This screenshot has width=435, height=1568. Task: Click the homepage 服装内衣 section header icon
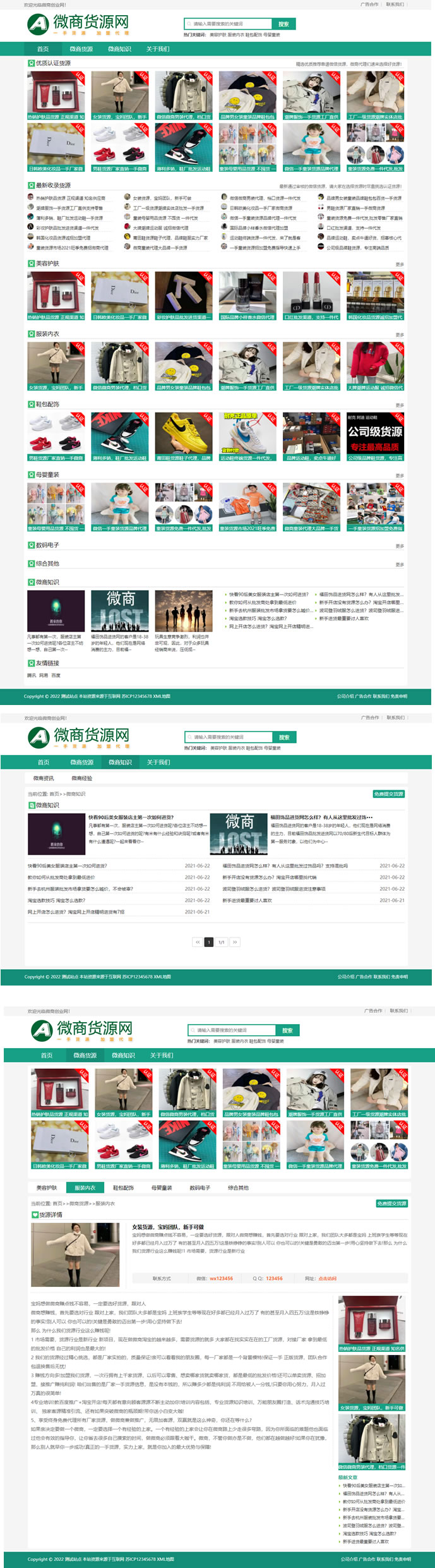[x=31, y=334]
